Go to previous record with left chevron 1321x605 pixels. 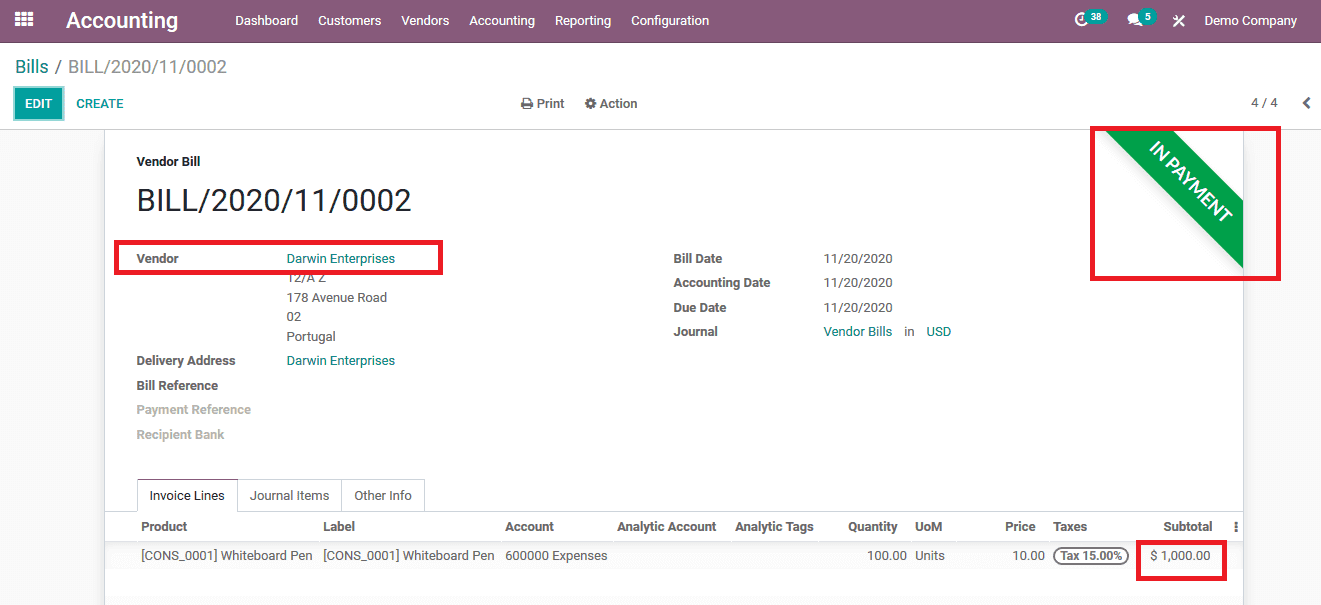(x=1306, y=103)
